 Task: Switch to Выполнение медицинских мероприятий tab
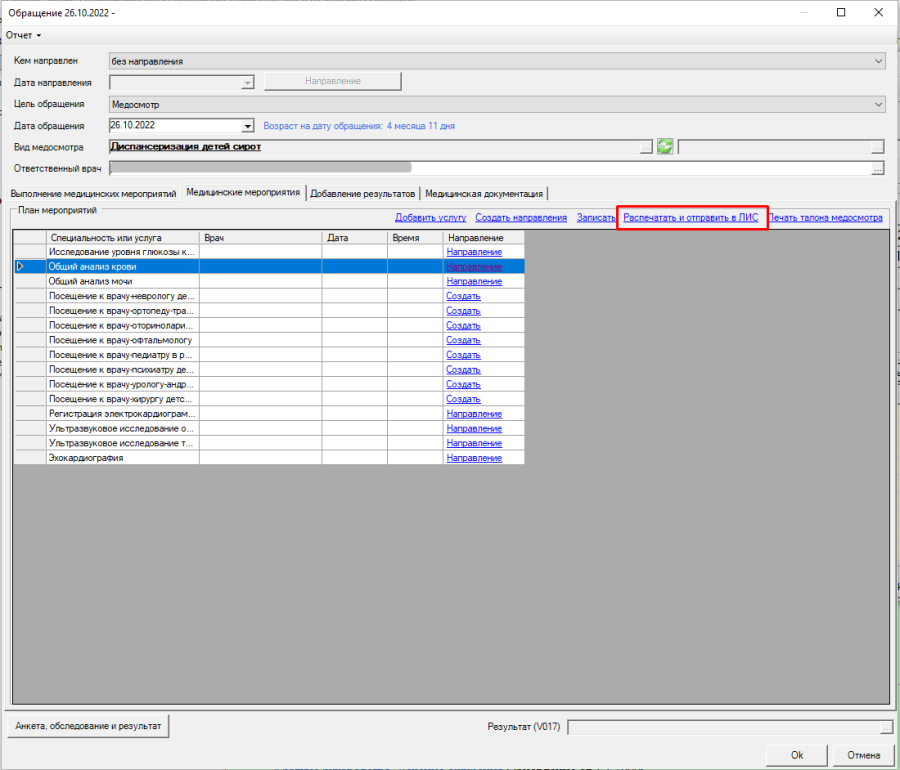pos(93,194)
